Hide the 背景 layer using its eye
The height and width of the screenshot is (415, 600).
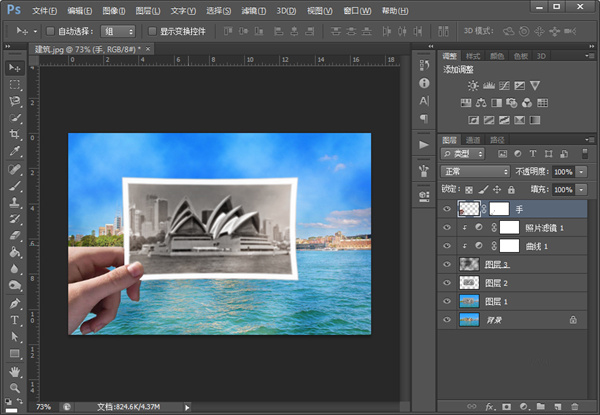(447, 319)
